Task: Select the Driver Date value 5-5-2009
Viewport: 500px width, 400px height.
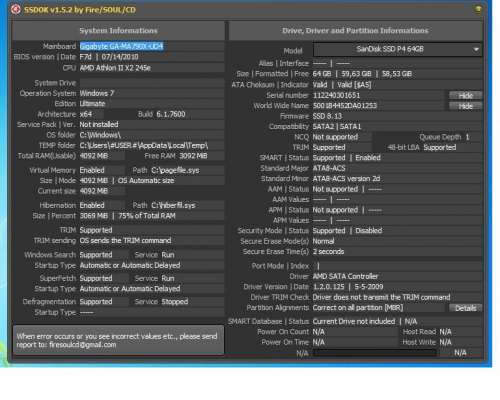Action: pos(369,287)
